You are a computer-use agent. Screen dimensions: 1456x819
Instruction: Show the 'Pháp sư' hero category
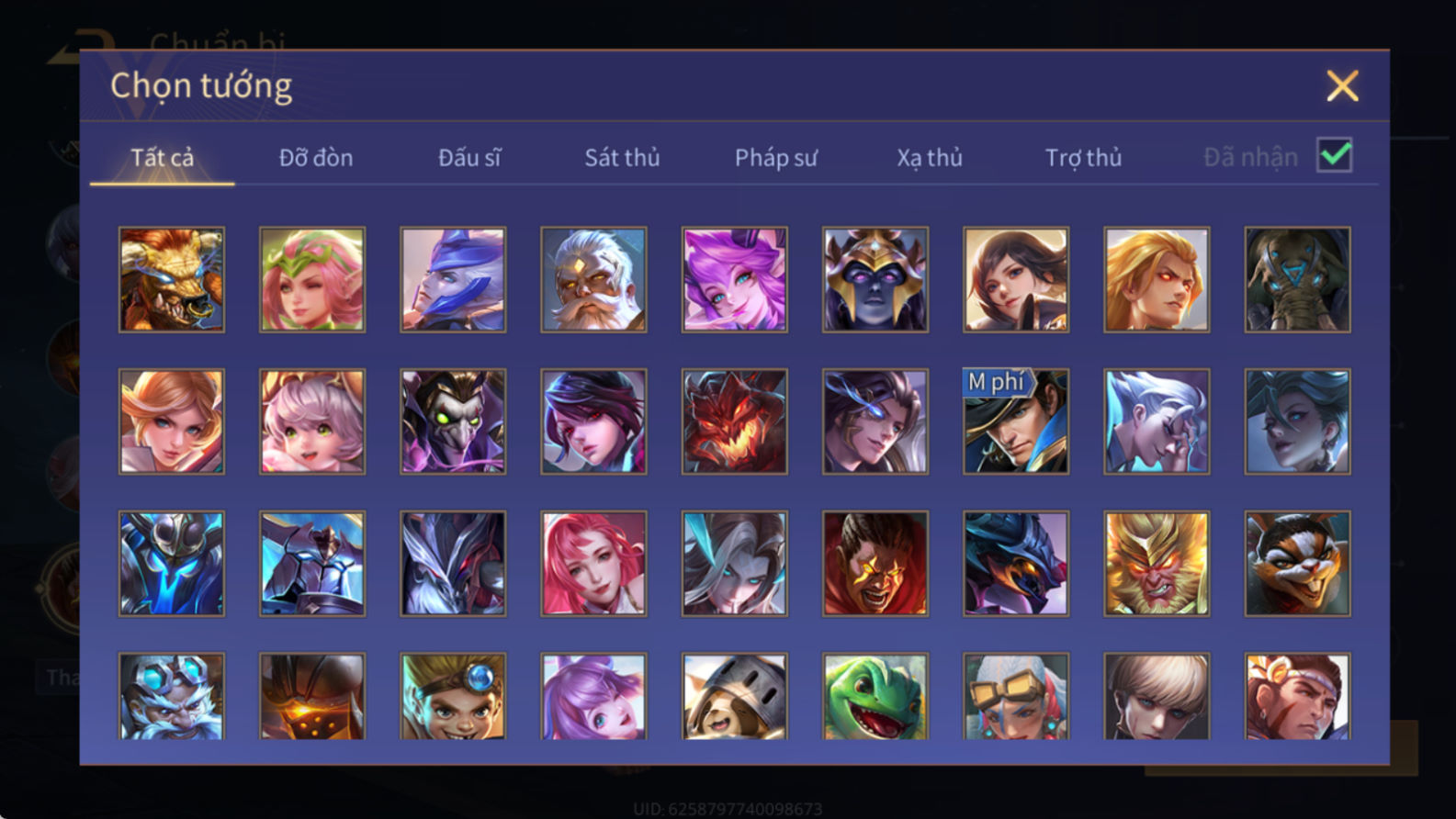[x=776, y=158]
